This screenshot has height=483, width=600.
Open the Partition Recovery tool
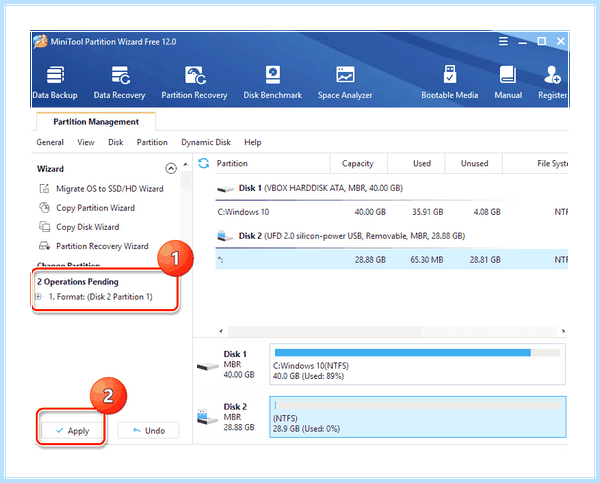coord(194,82)
